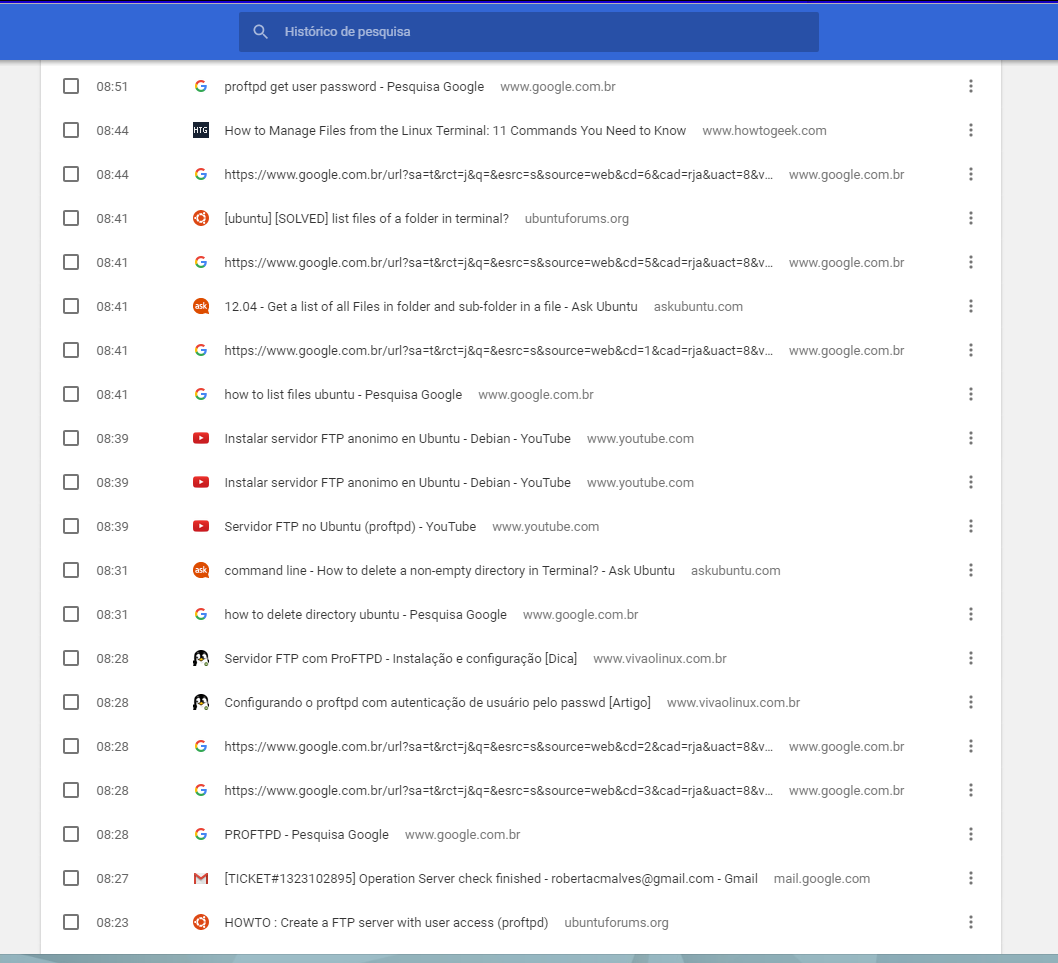The image size is (1058, 963).
Task: Open Configurando o proftpd com autenticação link
Action: [x=437, y=703]
